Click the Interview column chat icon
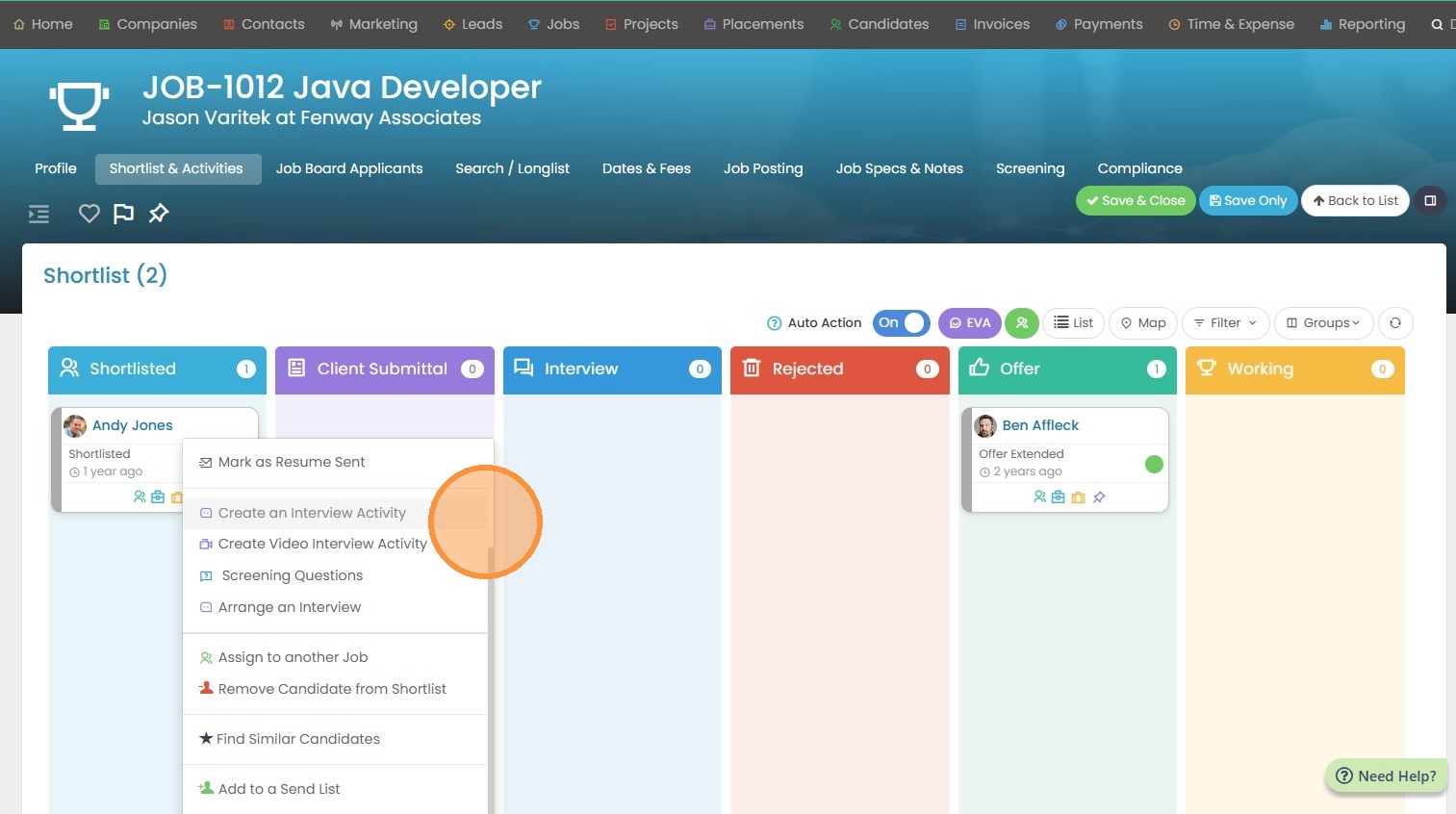1456x814 pixels. pos(524,368)
